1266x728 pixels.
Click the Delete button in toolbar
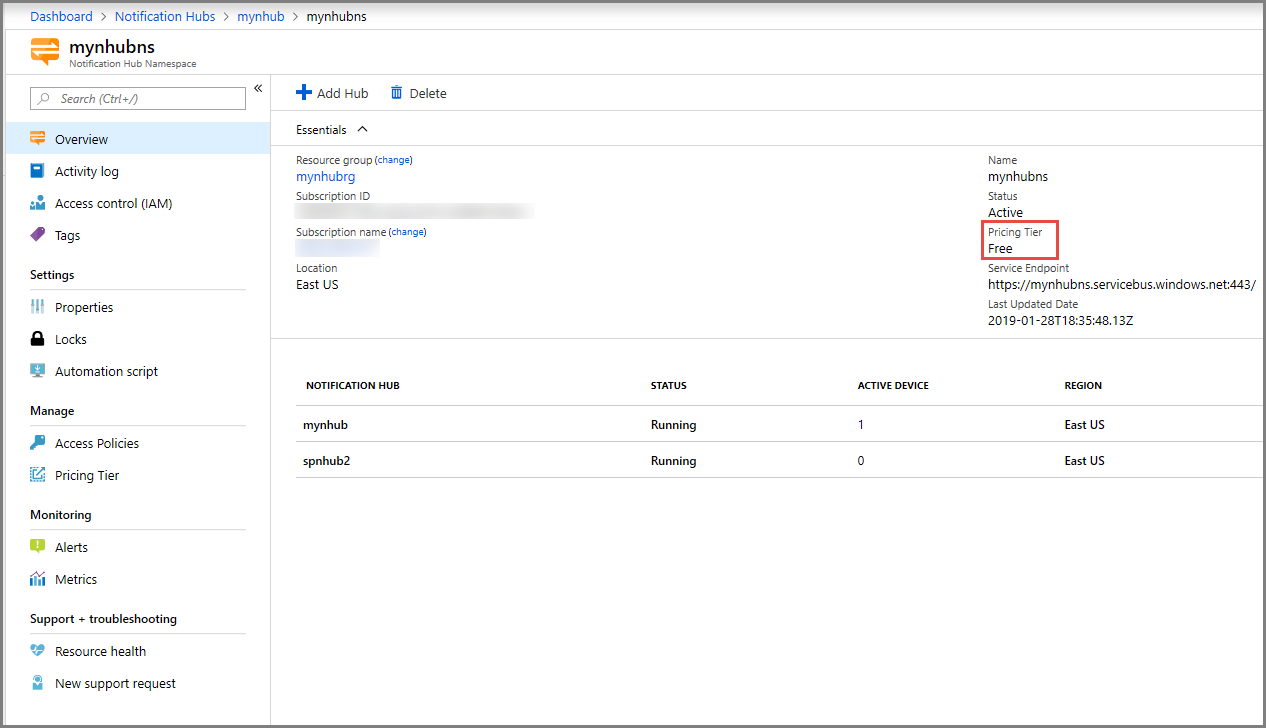418,93
